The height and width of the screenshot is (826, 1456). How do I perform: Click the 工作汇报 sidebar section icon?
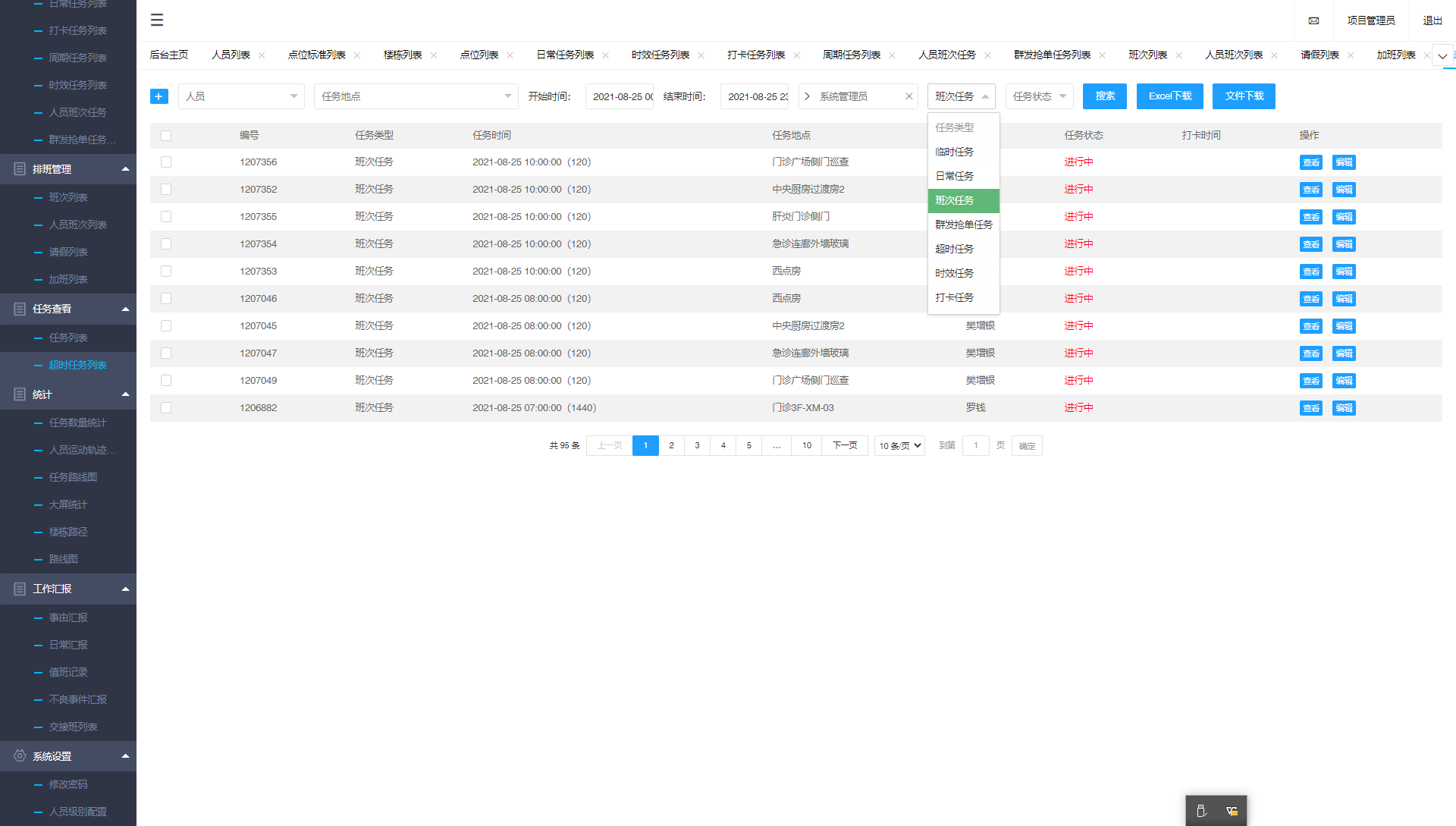click(x=20, y=589)
